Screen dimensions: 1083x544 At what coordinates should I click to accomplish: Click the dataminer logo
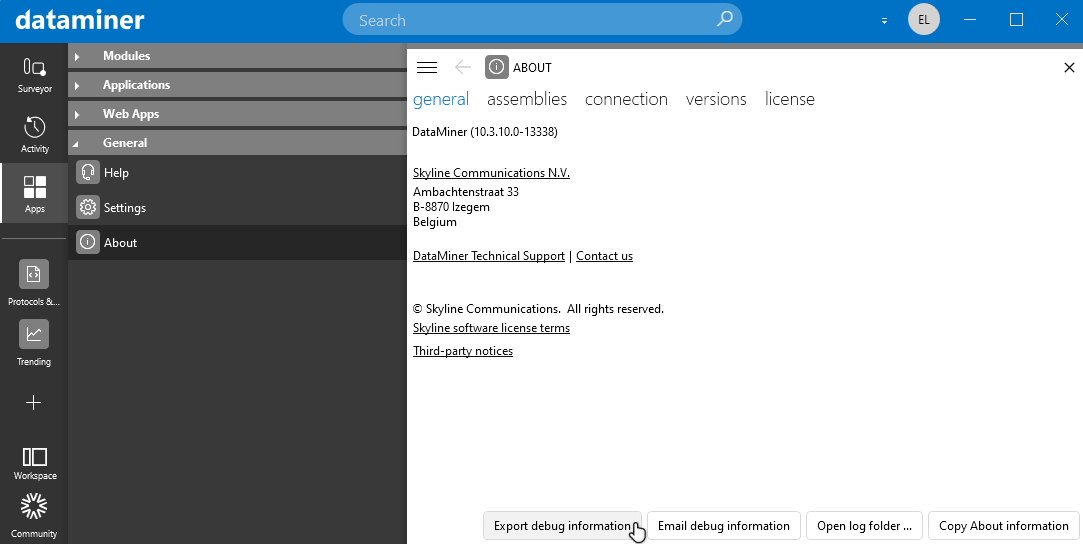(x=79, y=19)
